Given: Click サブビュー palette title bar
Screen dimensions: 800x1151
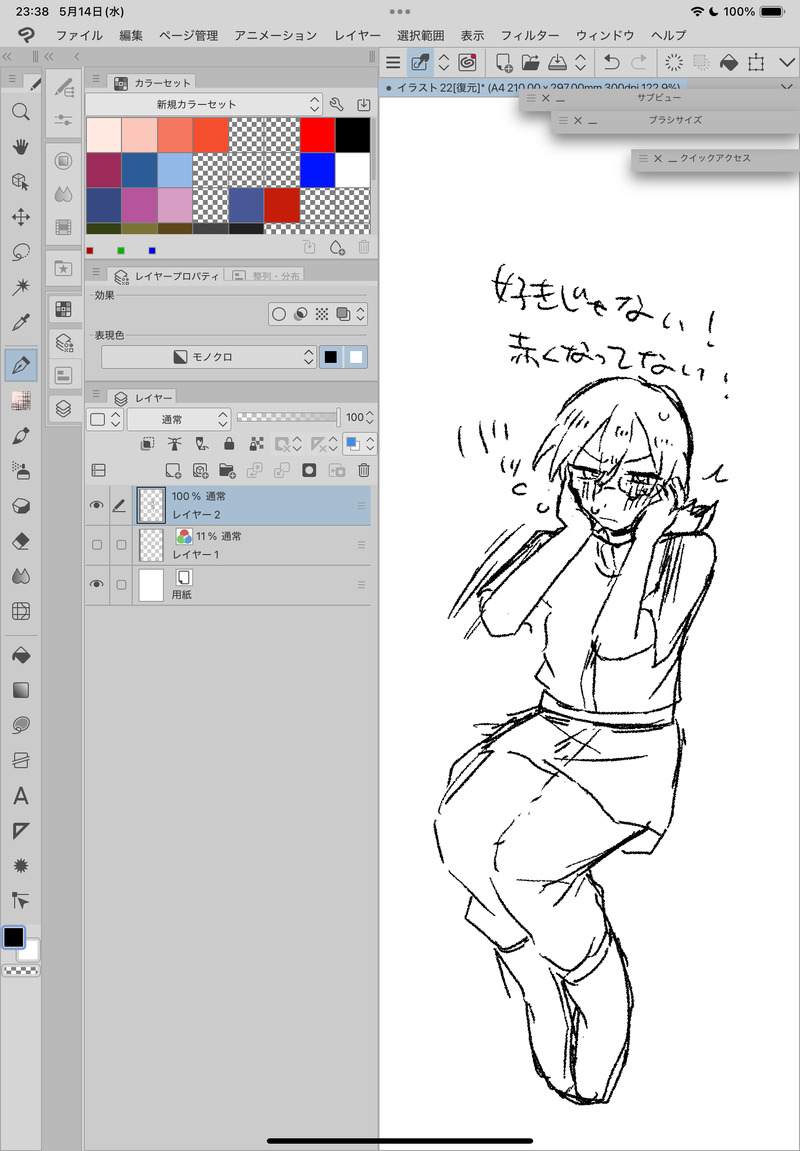Looking at the screenshot, I should pos(659,98).
